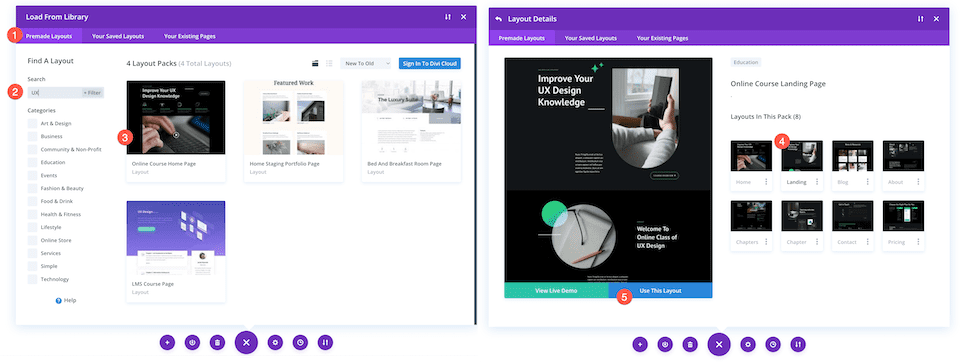Click the Help question mark icon

tap(59, 301)
